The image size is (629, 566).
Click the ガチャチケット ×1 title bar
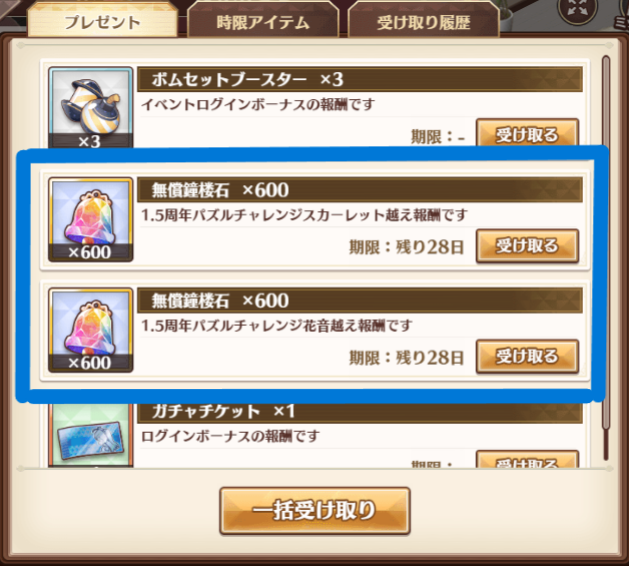(360, 412)
